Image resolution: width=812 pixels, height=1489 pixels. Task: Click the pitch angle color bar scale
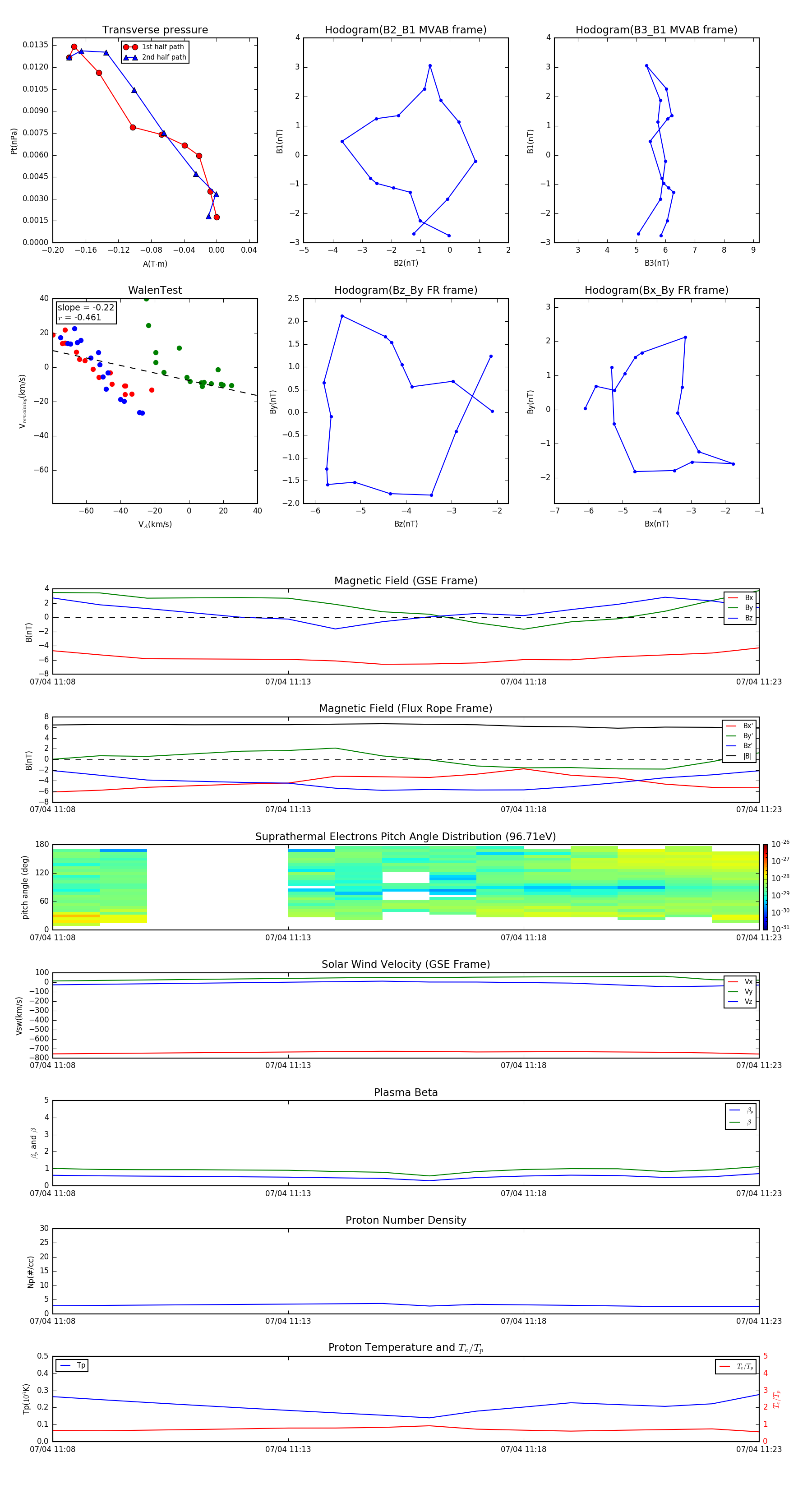[765, 887]
